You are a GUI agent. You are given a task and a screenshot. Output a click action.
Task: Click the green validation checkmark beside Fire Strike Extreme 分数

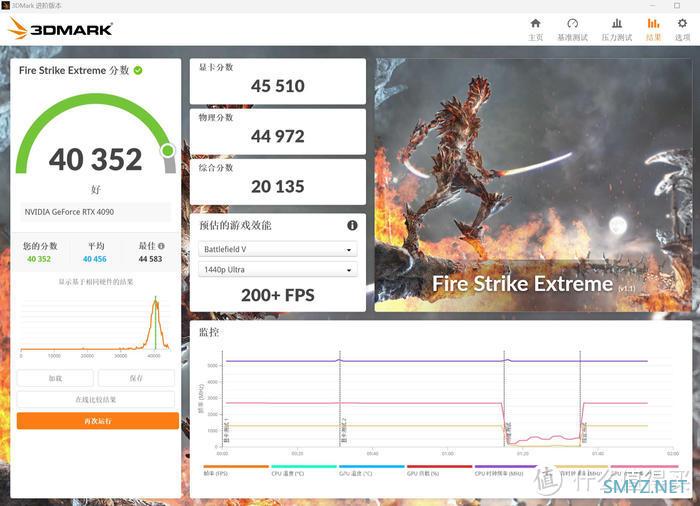(x=138, y=70)
